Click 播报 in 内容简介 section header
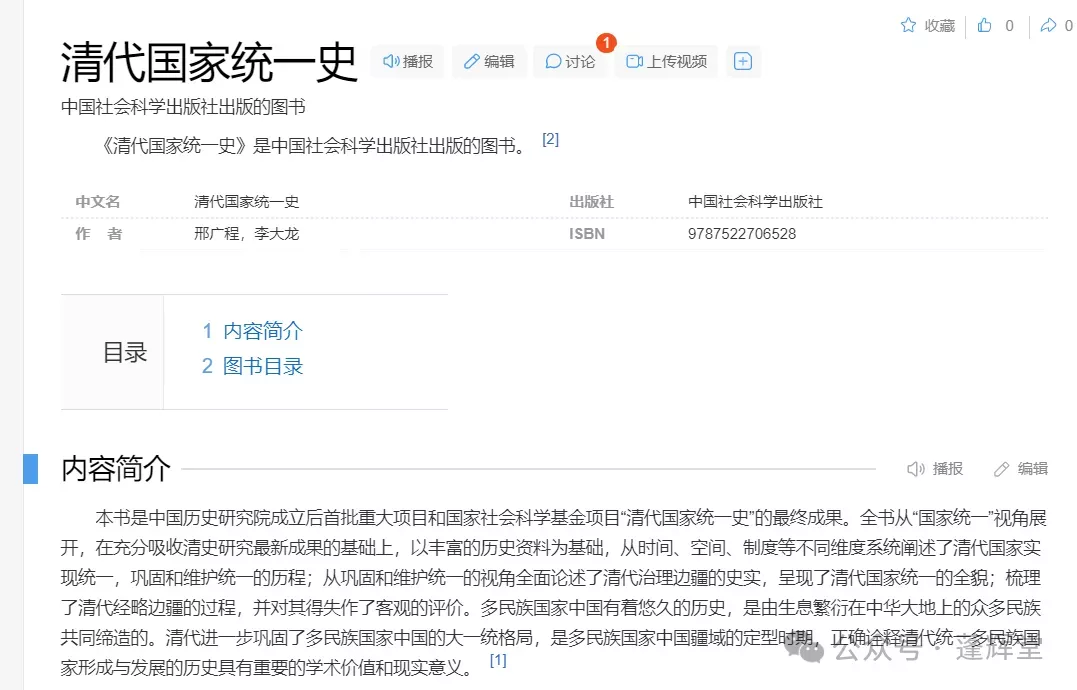 click(935, 469)
